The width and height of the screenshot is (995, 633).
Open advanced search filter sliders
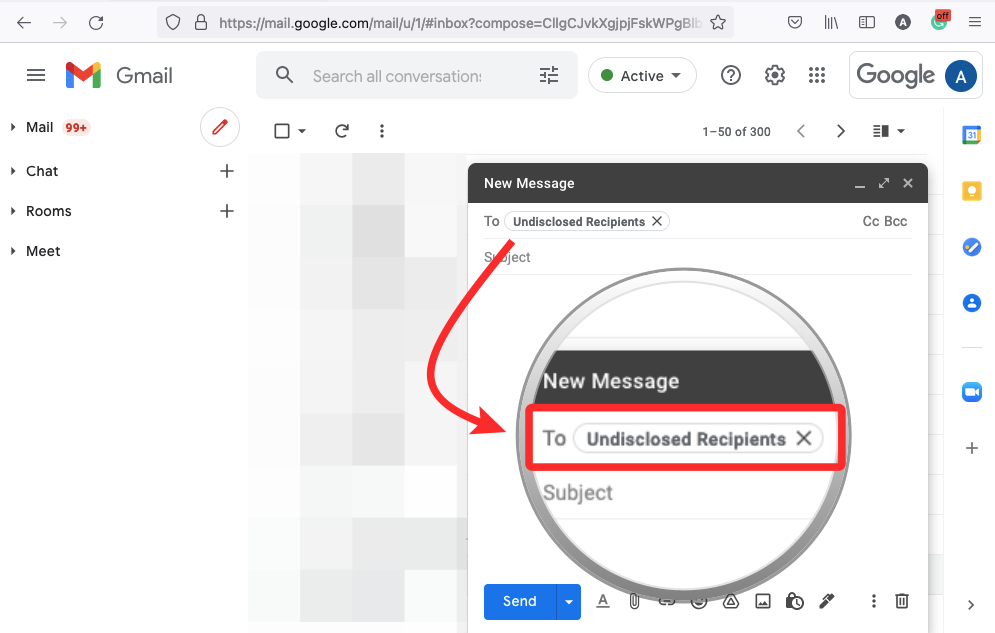point(548,75)
